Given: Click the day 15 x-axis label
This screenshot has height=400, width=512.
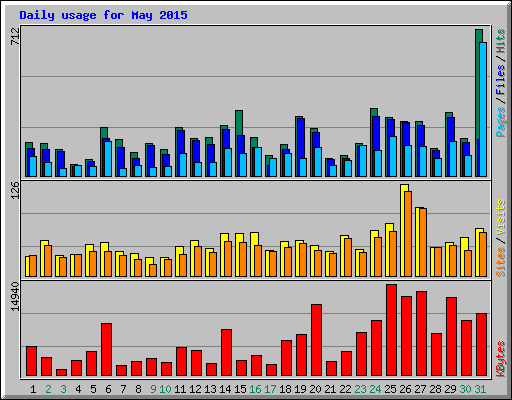Looking at the screenshot, I should click(x=240, y=389).
